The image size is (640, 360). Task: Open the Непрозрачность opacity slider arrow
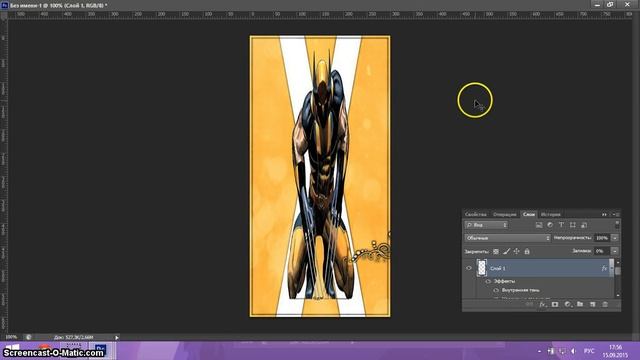[x=615, y=238]
